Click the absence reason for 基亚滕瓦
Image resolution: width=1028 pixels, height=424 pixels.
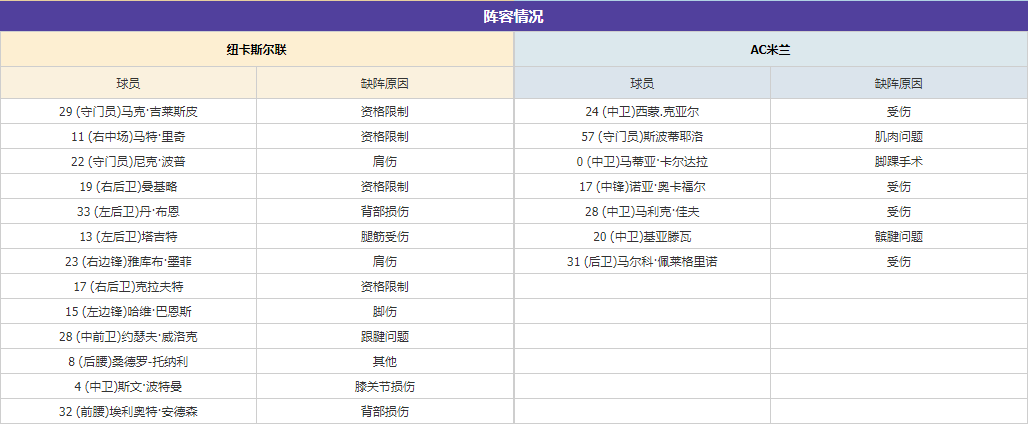(x=899, y=237)
